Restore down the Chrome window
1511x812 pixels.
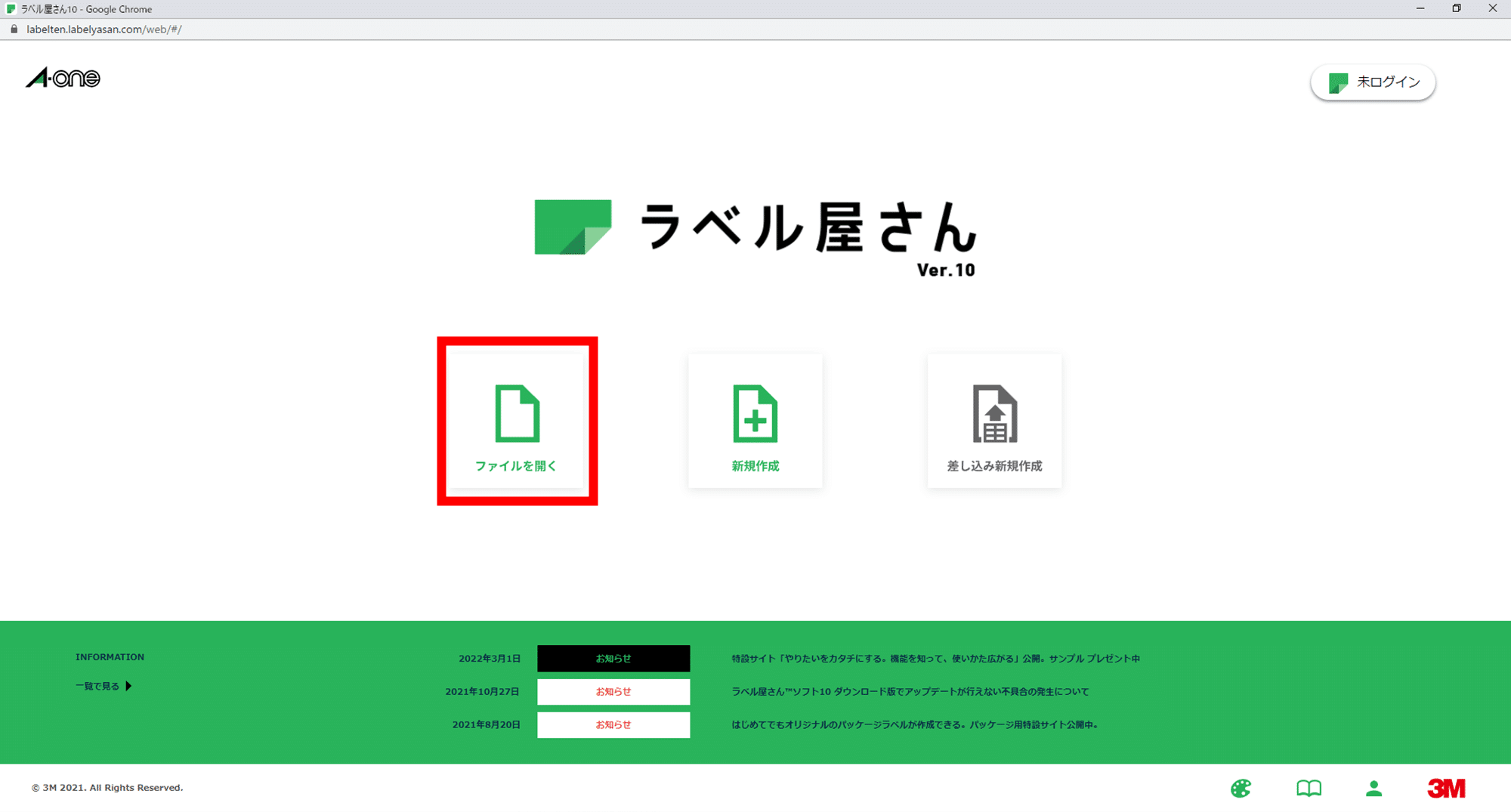click(x=1457, y=9)
